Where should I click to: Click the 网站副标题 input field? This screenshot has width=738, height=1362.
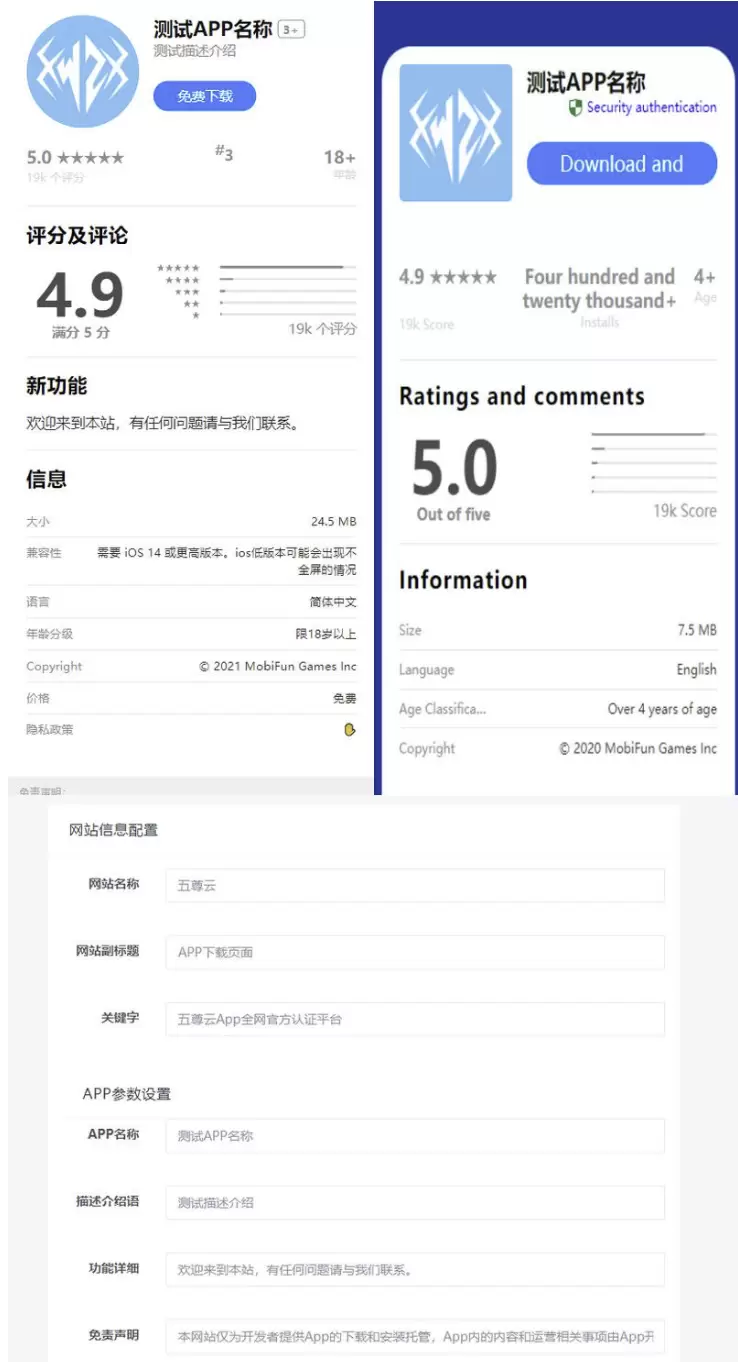pos(415,952)
